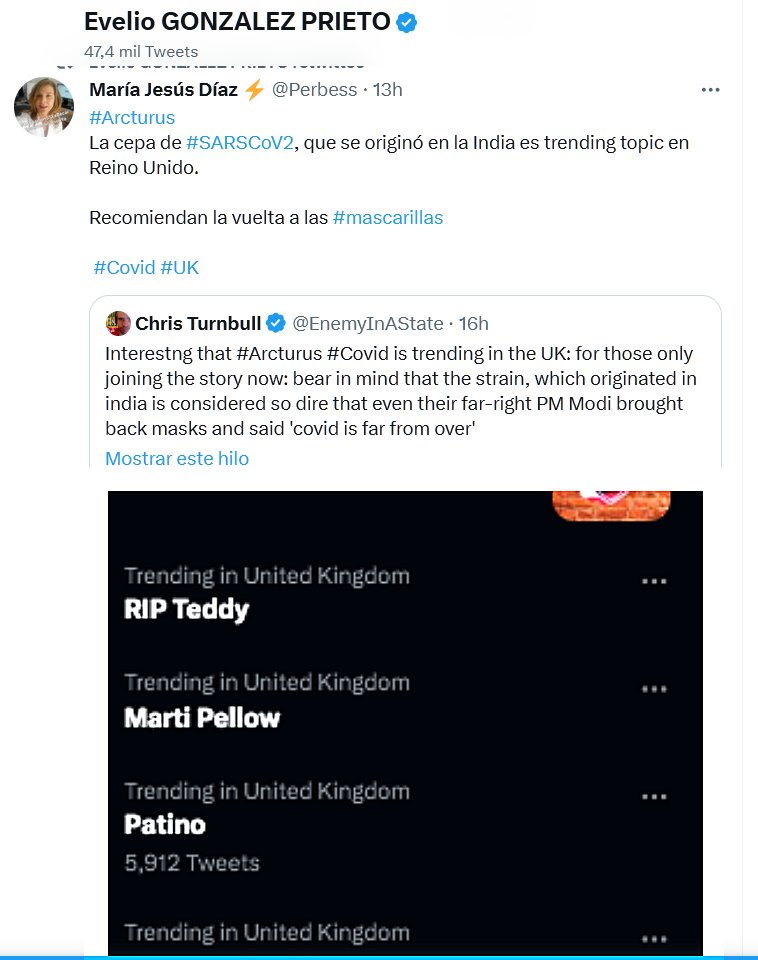Open the ellipsis menu for RIP Teddy trend
This screenshot has width=758, height=960.
point(654,581)
